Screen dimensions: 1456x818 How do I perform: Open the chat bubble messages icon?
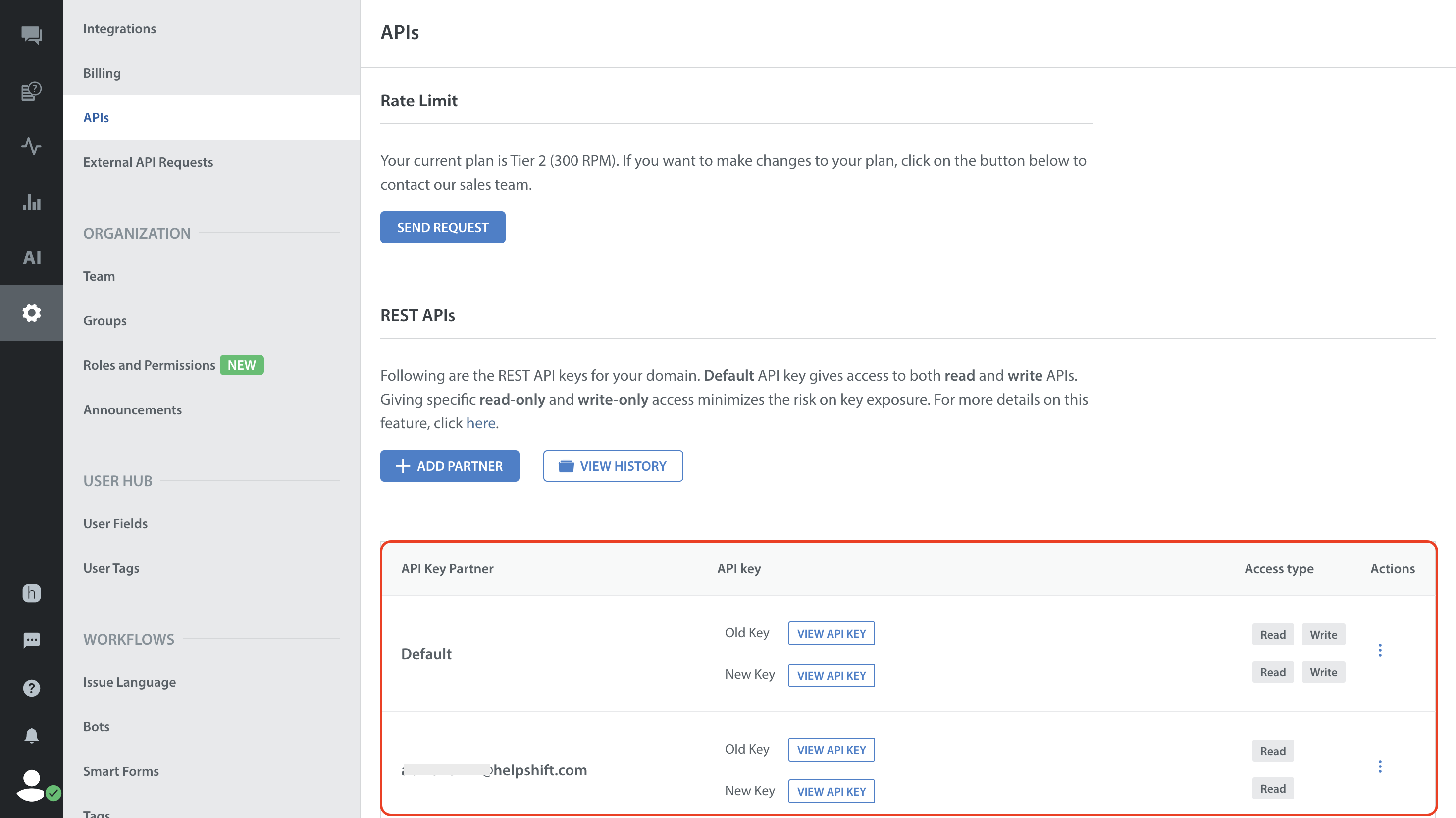31,641
